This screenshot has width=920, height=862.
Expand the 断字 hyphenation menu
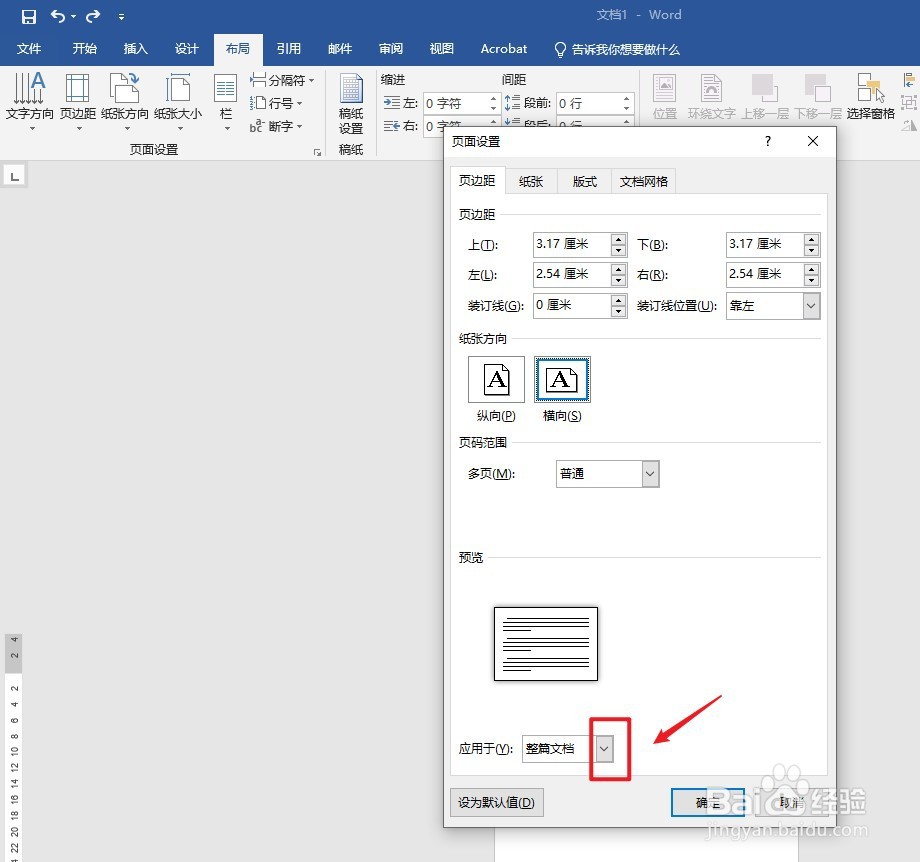tap(276, 126)
